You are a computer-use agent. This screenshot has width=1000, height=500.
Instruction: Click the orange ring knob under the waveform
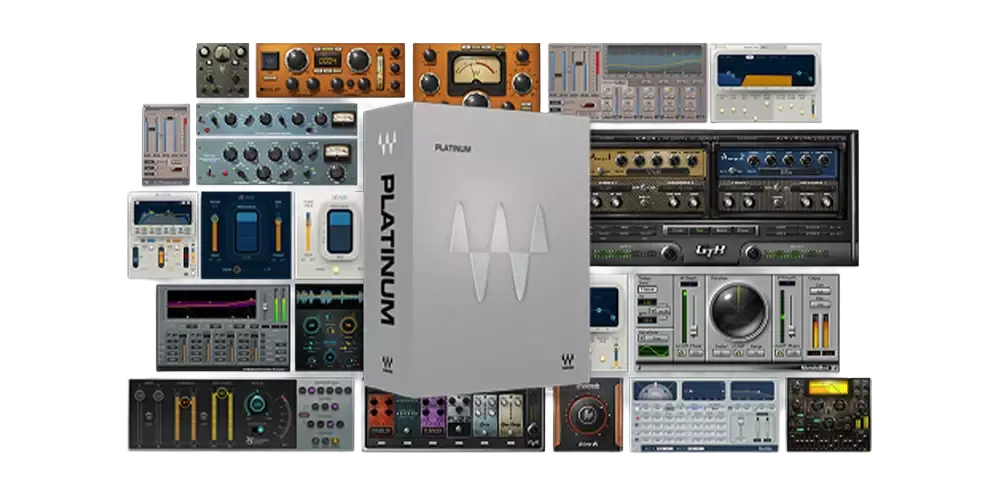348,325
